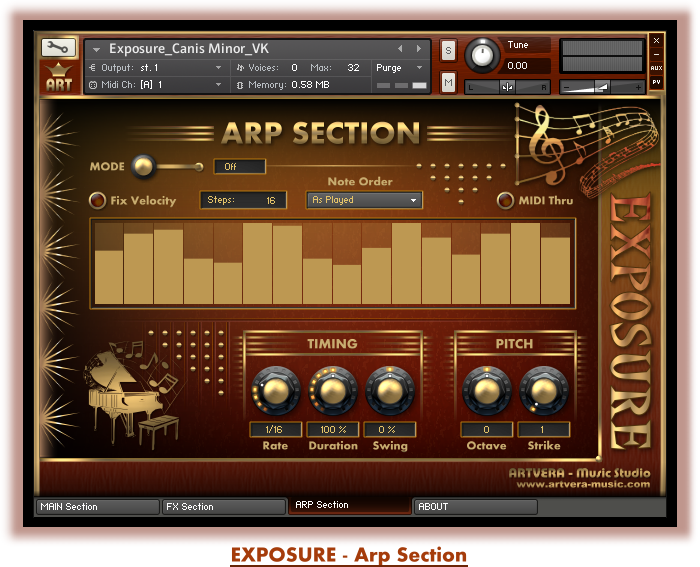Click the instrument volume slider

coord(603,87)
